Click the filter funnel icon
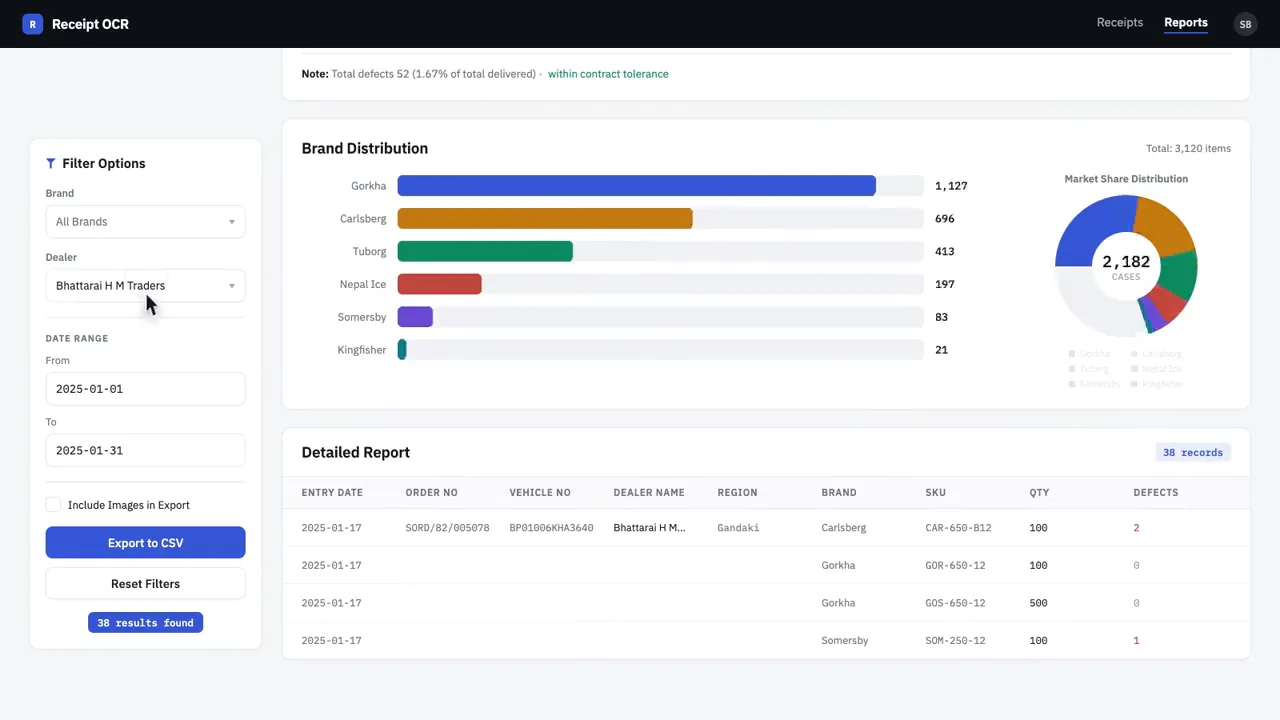Viewport: 1280px width, 720px height. [51, 163]
